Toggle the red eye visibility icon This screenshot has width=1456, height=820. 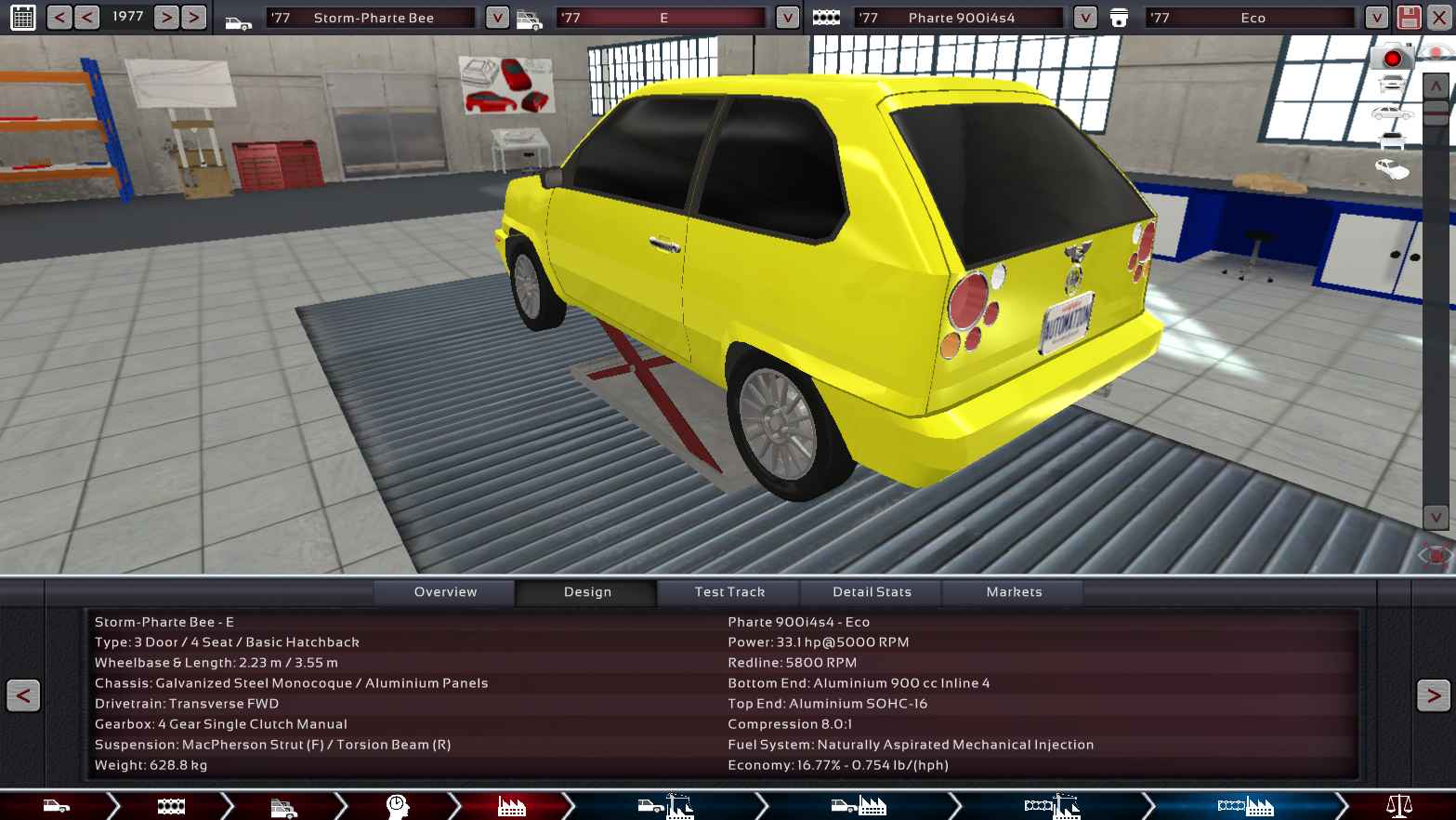1436,54
